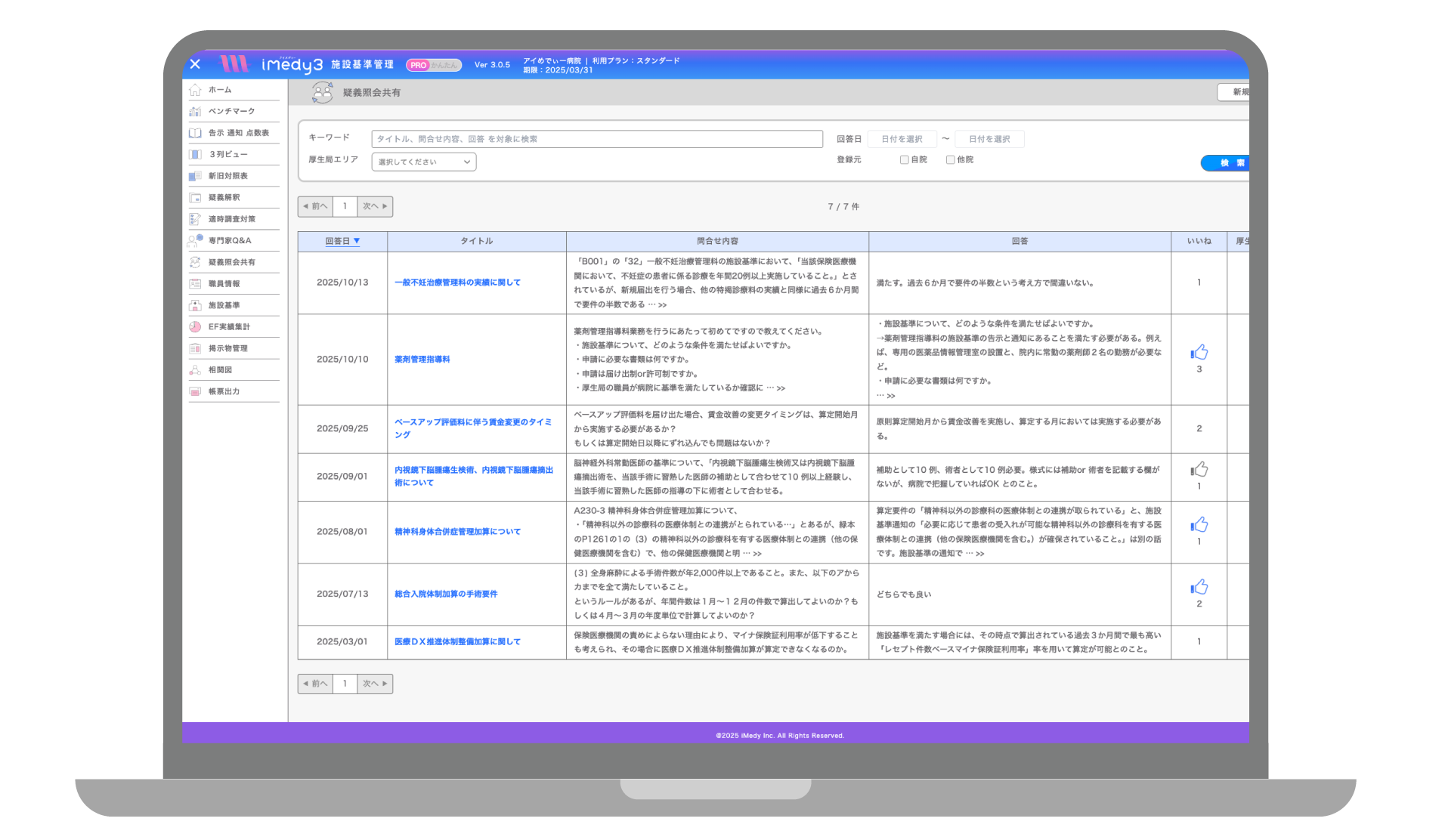Select 施設基準 in the sidebar menu
Viewport: 1445px width, 840px height.
pos(224,305)
